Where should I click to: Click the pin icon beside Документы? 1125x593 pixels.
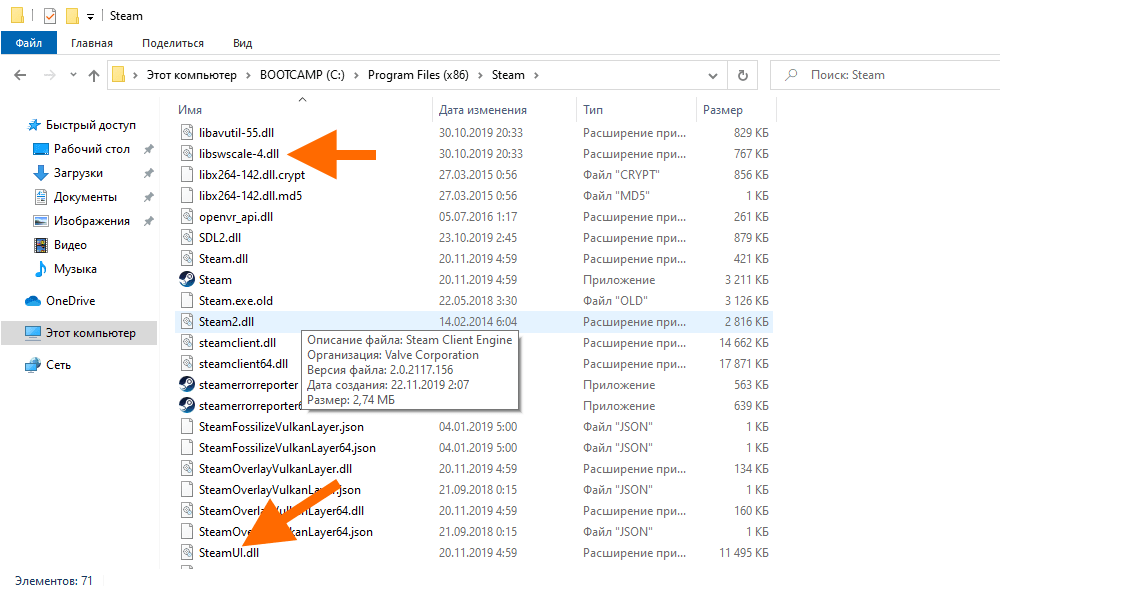(x=149, y=197)
